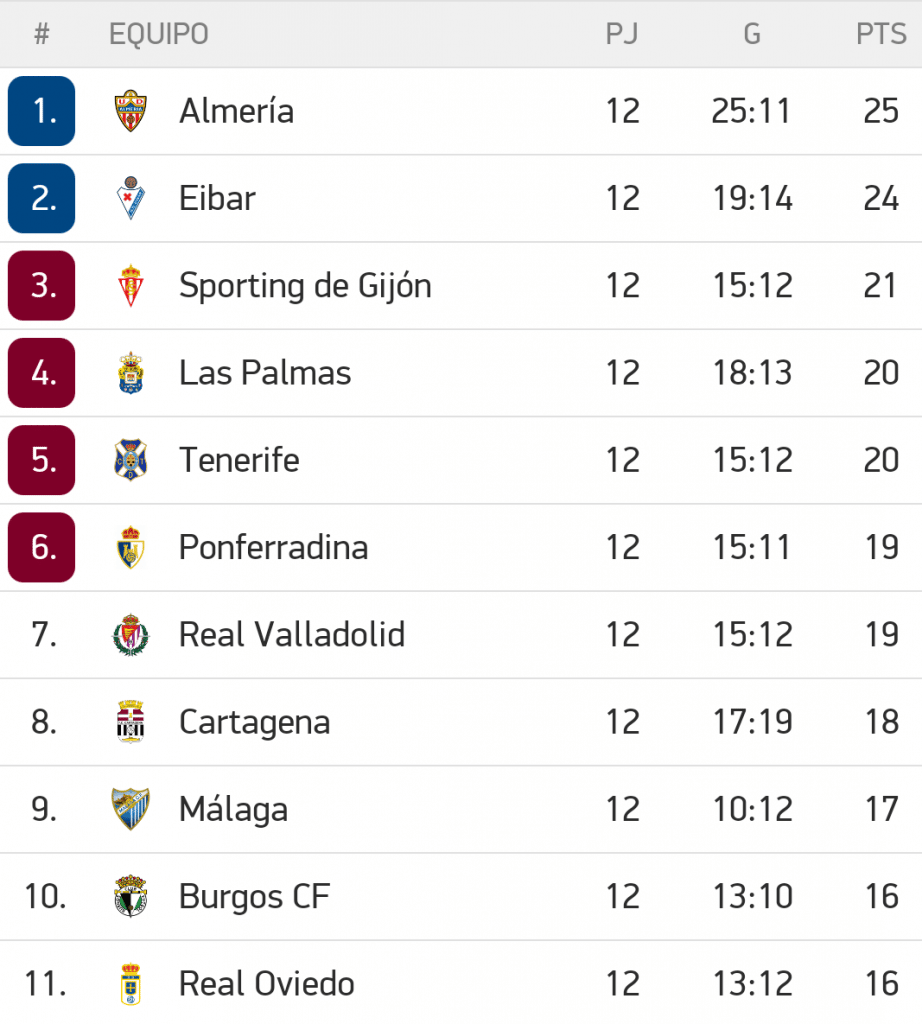
Task: Select the Real Valladolid crest
Action: click(131, 635)
